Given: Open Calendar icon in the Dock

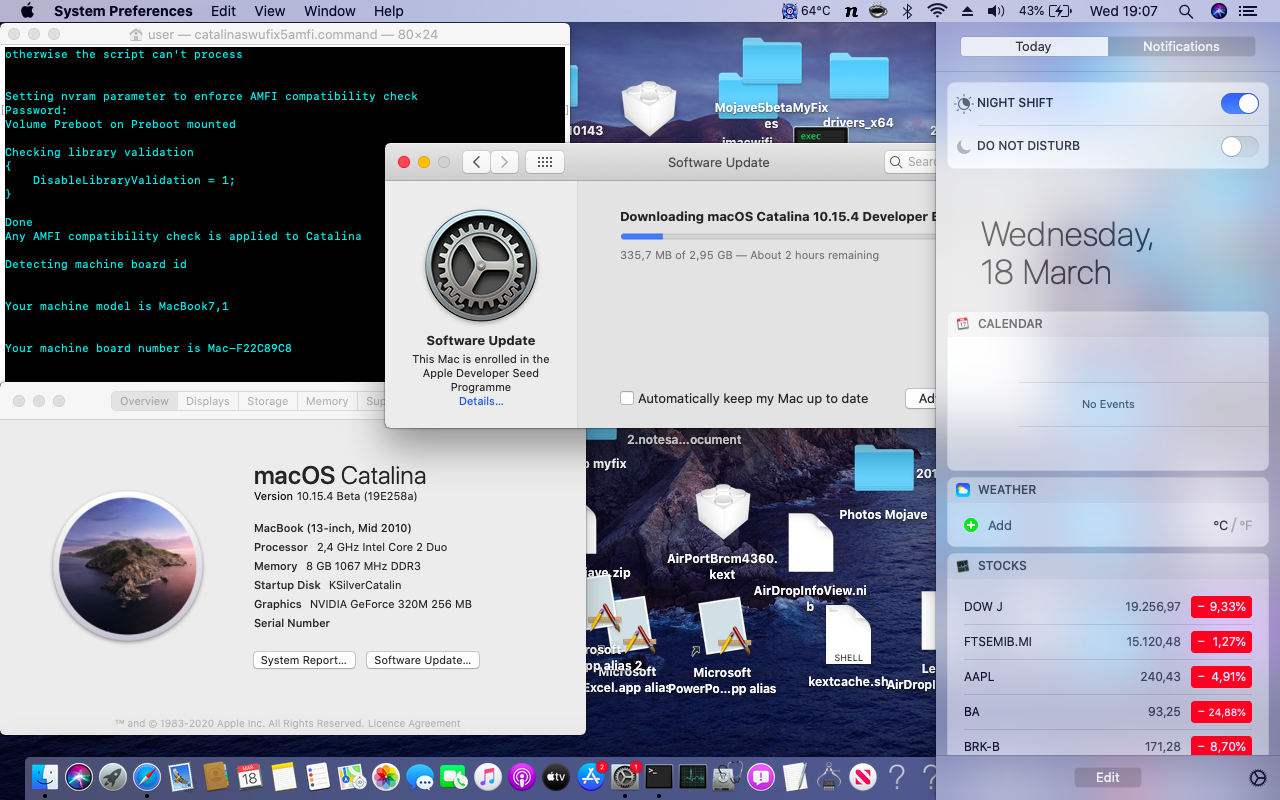Looking at the screenshot, I should [x=249, y=776].
